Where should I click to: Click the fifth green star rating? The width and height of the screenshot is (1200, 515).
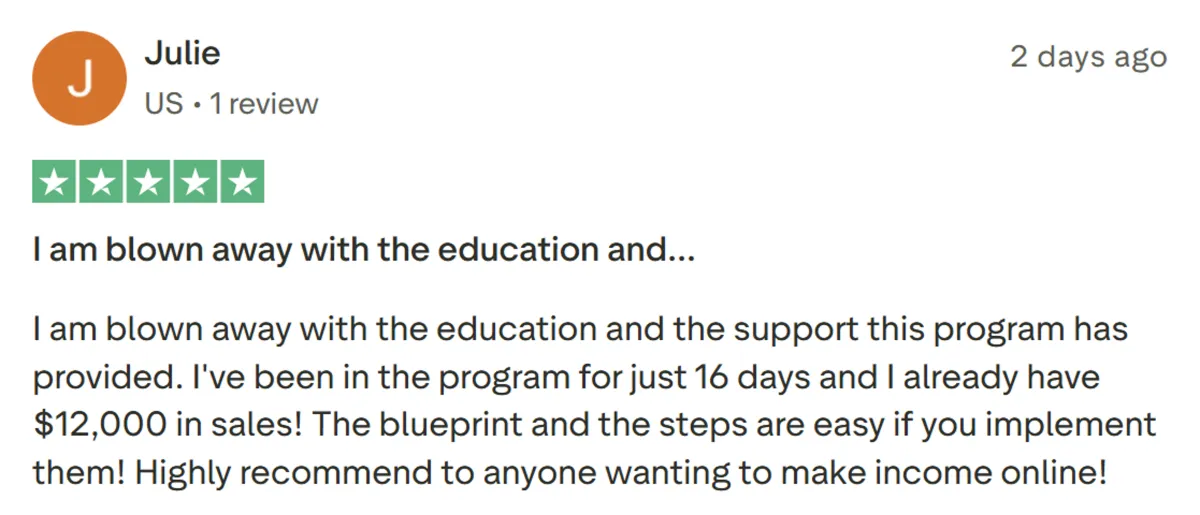click(241, 183)
